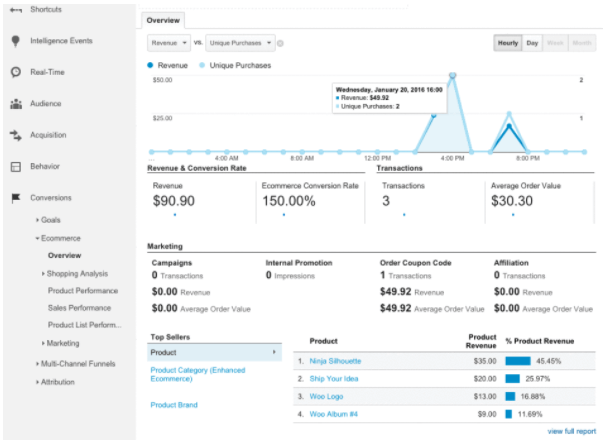Open the Ninja Silhouette product link

(335, 360)
